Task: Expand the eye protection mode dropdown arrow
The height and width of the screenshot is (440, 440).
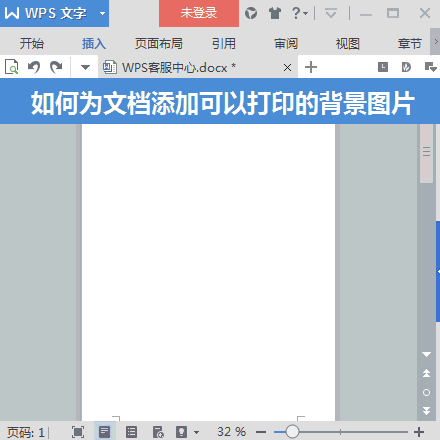Action: click(196, 432)
